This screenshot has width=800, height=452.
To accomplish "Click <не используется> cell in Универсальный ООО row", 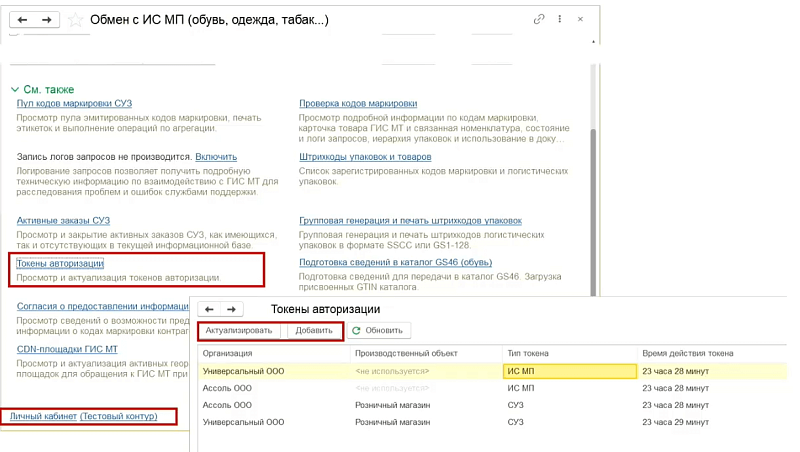I will tap(426, 371).
